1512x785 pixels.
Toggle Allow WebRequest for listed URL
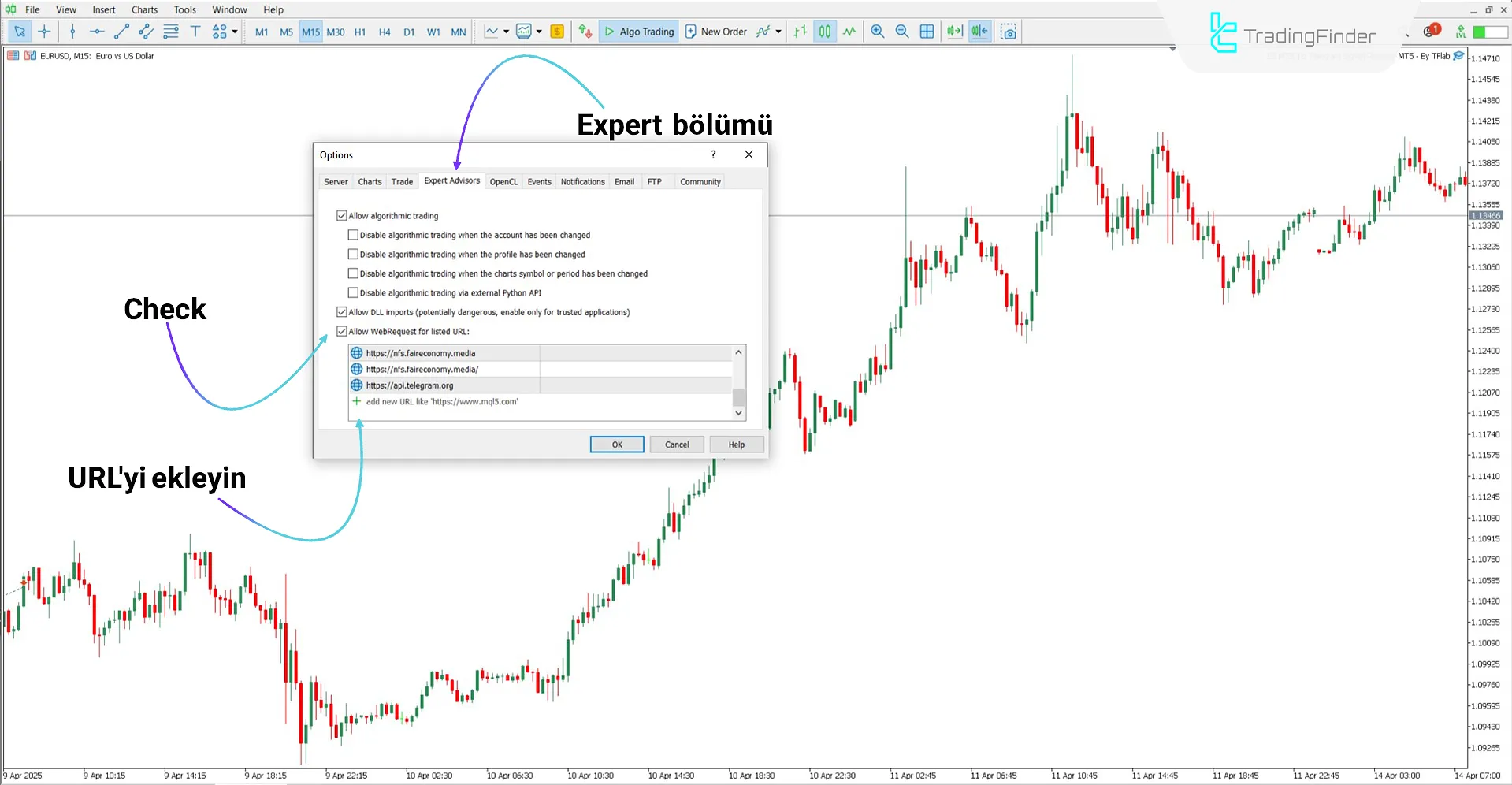click(342, 331)
